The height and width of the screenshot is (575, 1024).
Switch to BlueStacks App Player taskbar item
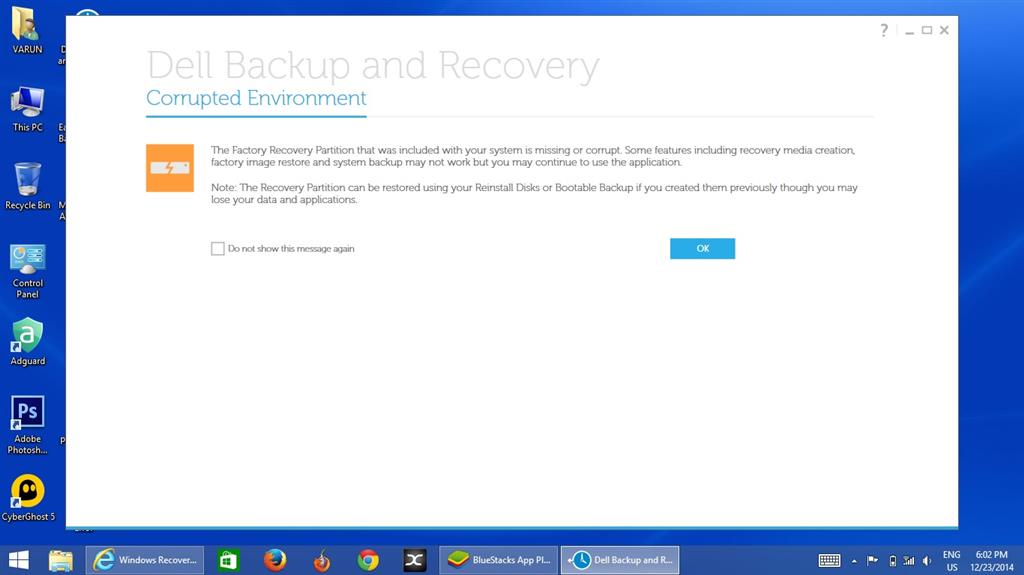(x=499, y=560)
